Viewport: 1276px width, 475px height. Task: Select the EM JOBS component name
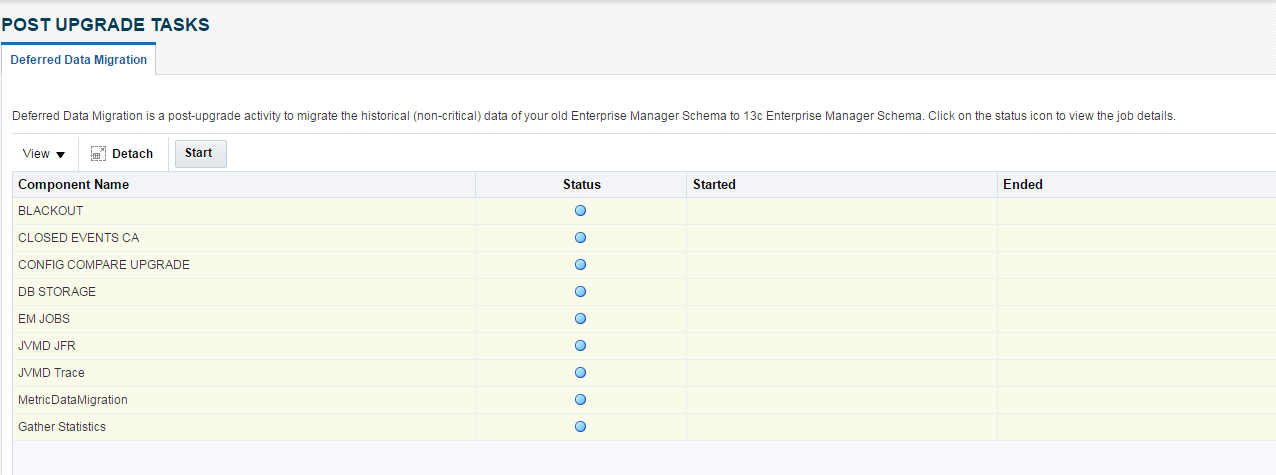pos(44,319)
